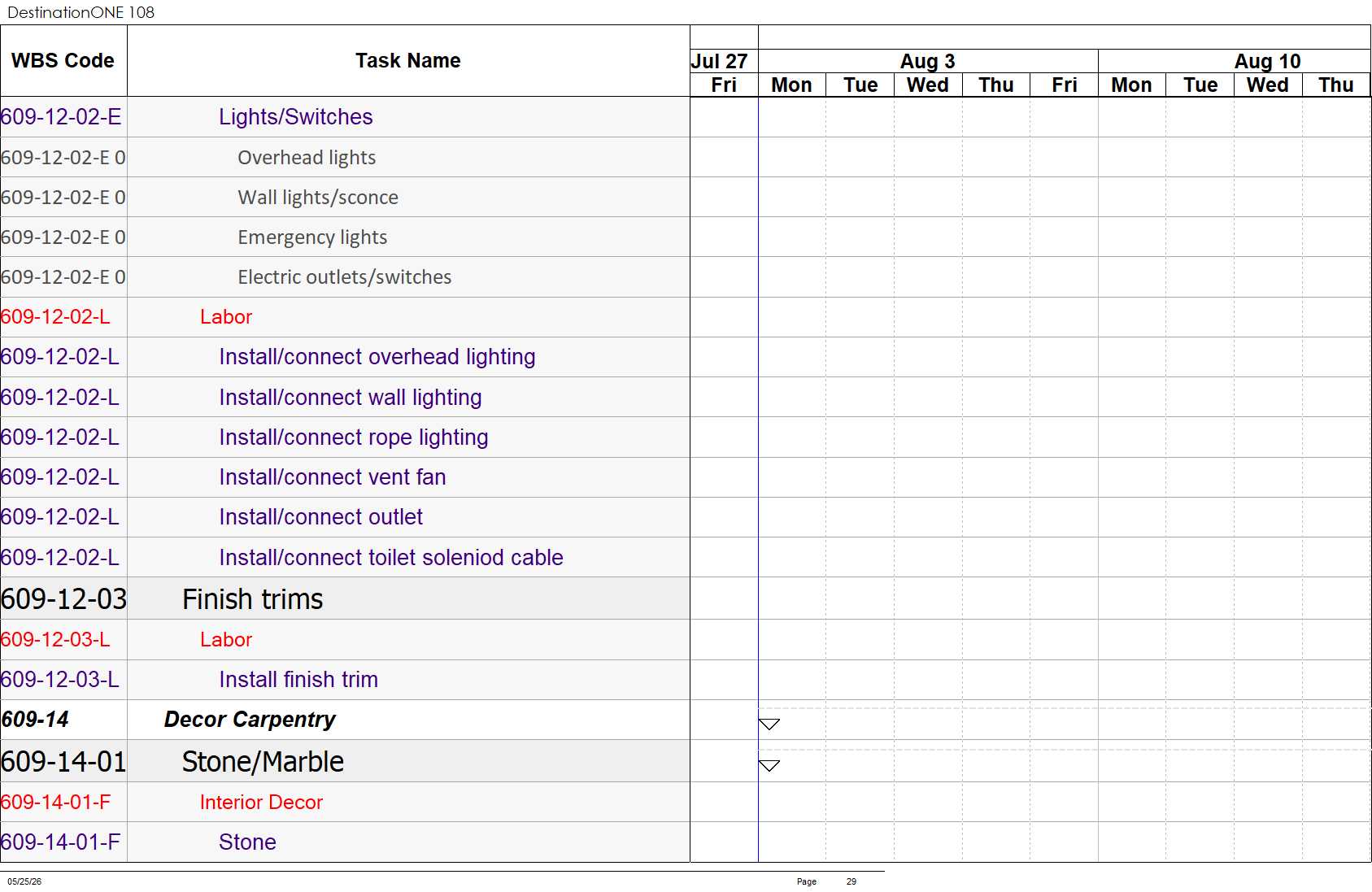Click the DestinationONE 108 title
The width and height of the screenshot is (1372, 892).
coord(81,12)
